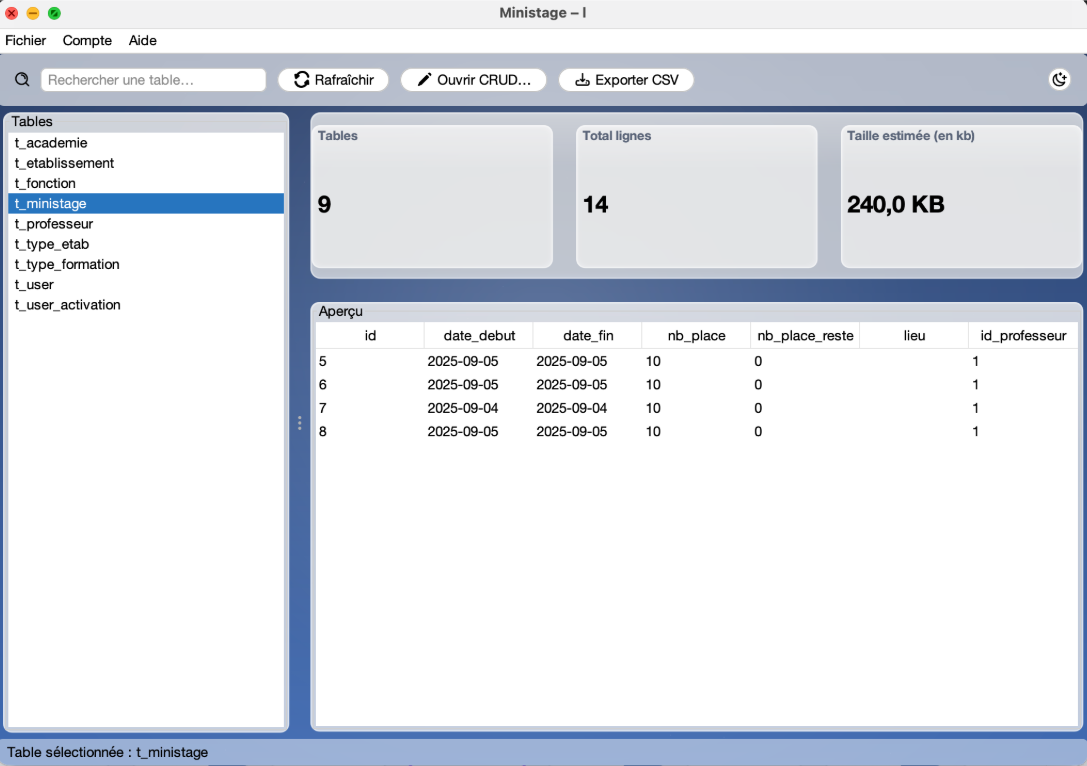Choose the t_user_activation table

point(67,305)
